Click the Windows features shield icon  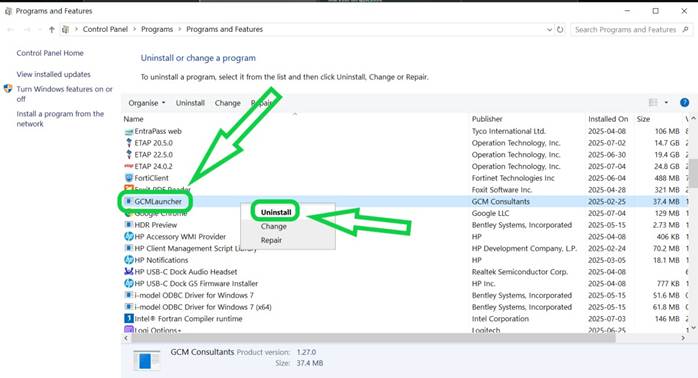click(8, 89)
